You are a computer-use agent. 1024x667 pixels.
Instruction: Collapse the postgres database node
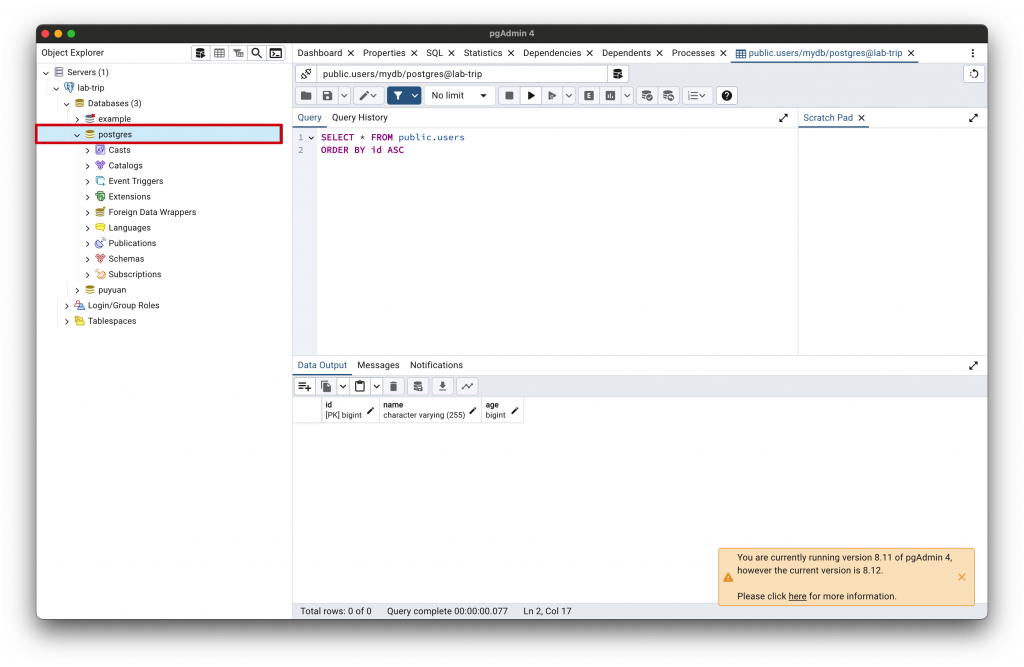(x=77, y=135)
